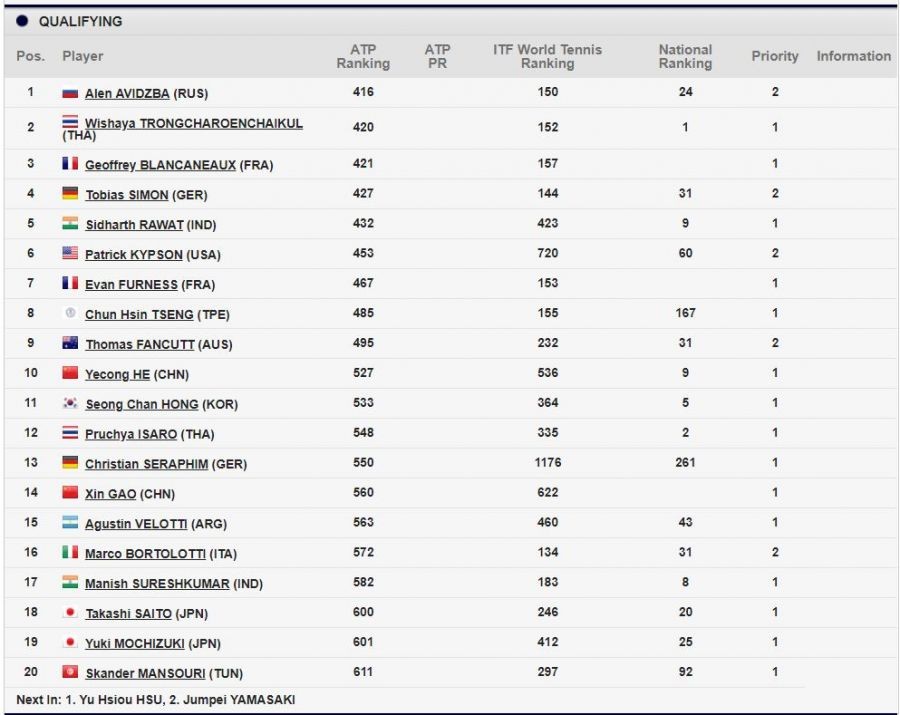Image resolution: width=900 pixels, height=715 pixels.
Task: Click the ATP Ranking column header
Action: pos(363,56)
